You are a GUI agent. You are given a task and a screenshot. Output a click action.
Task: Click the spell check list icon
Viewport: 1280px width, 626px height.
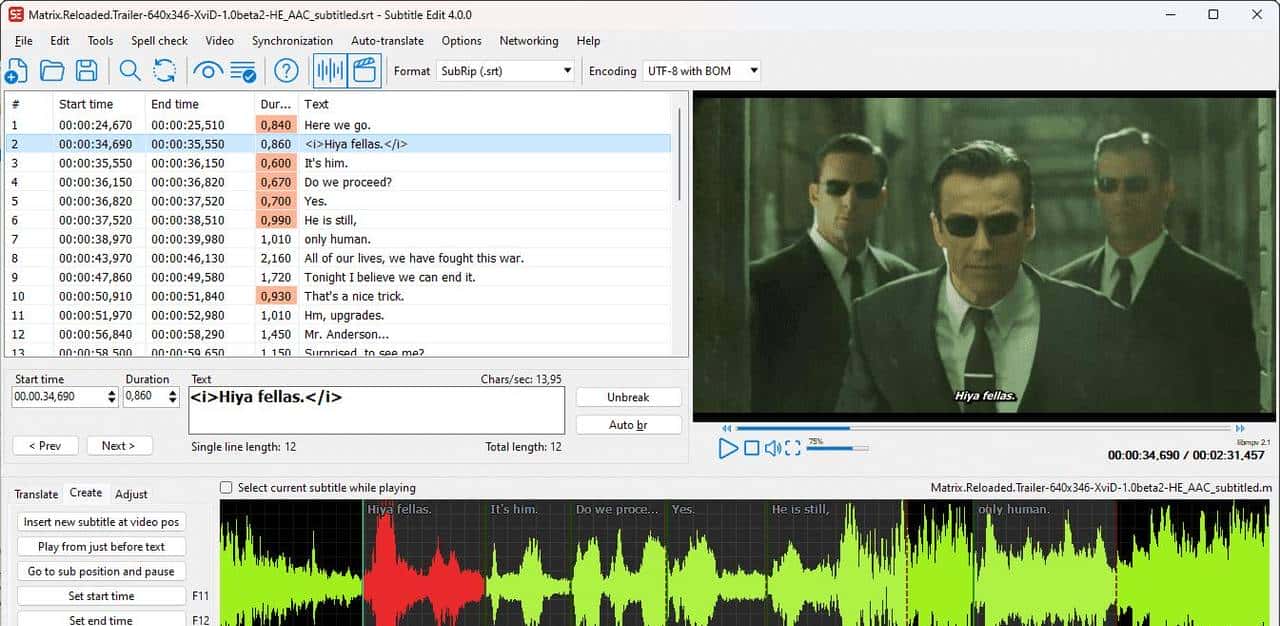pos(242,71)
